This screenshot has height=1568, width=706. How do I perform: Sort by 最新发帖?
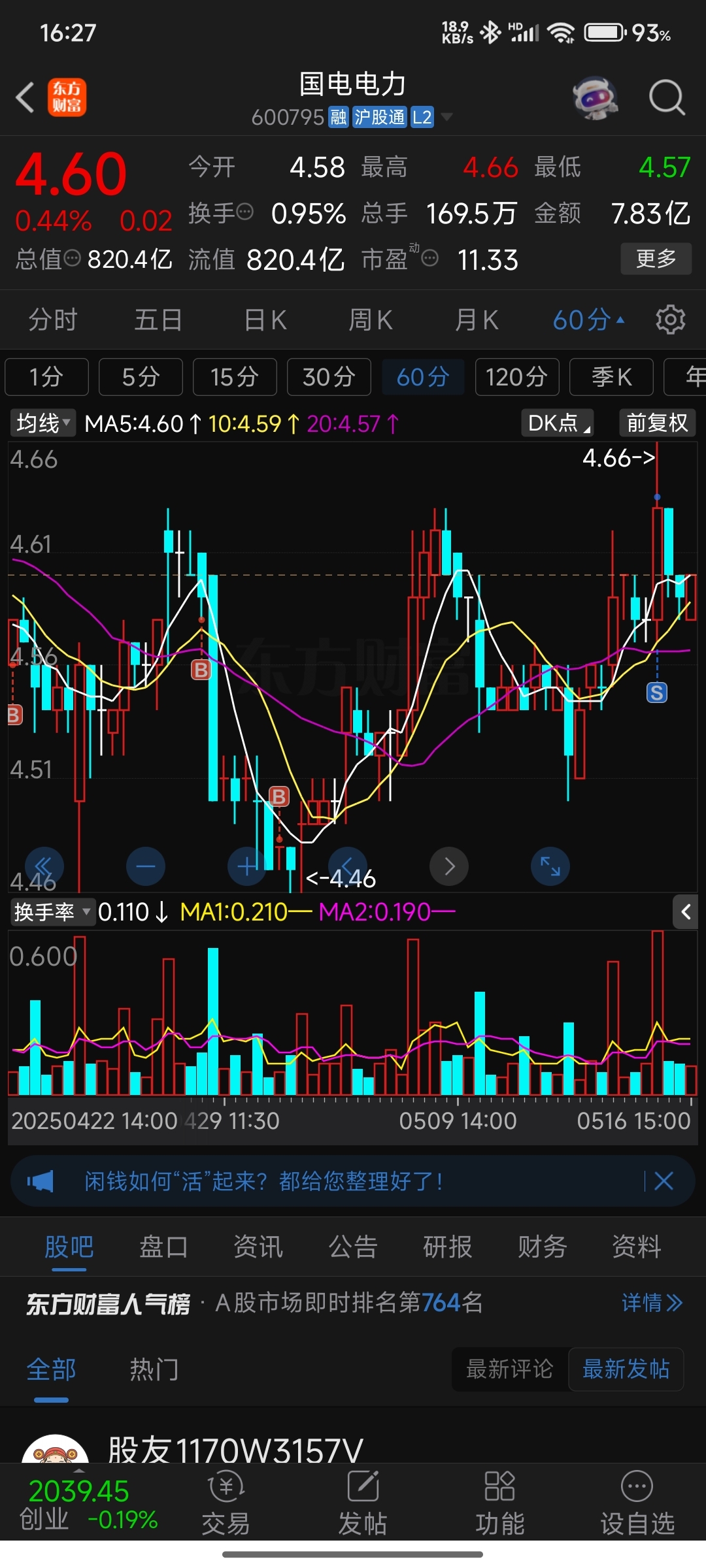tap(626, 1369)
